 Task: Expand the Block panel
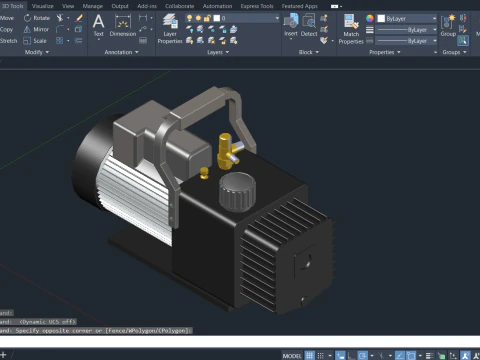pyautogui.click(x=309, y=52)
